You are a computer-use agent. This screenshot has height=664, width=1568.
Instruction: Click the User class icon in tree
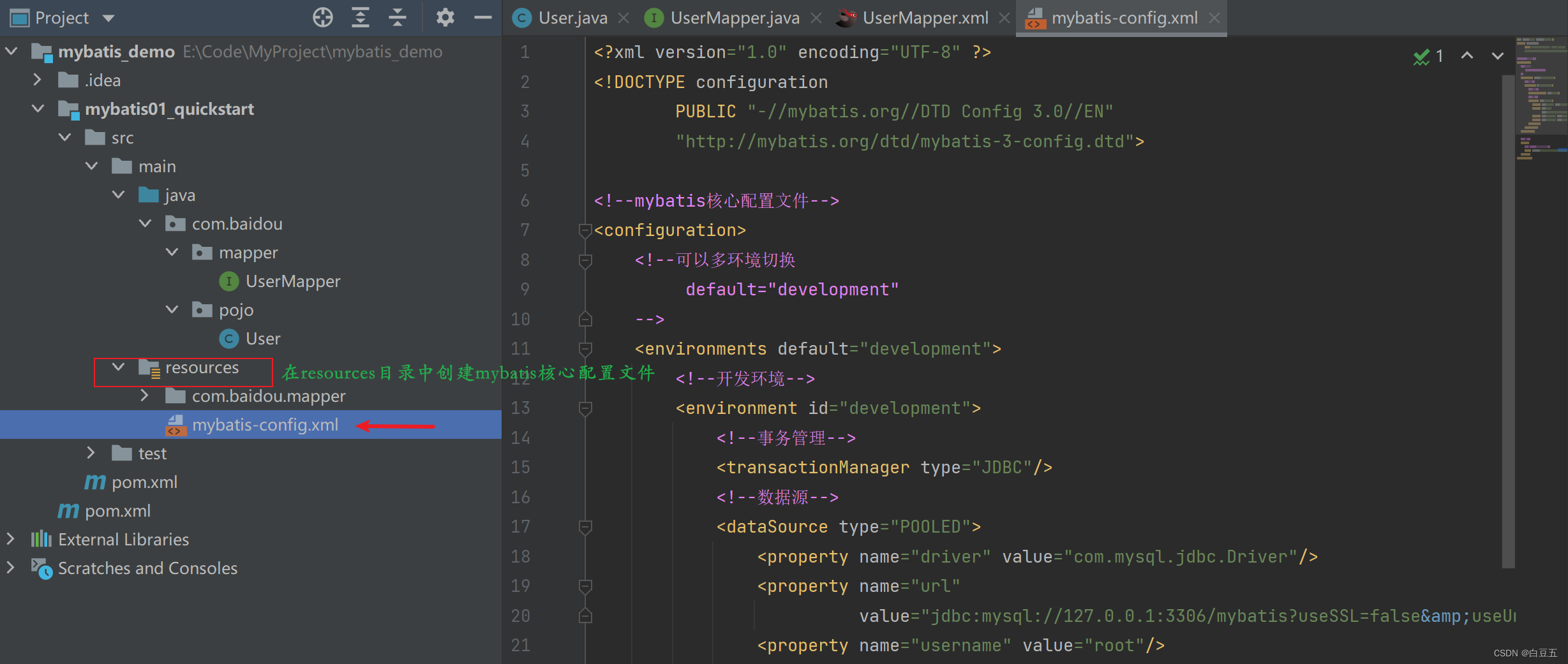229,339
